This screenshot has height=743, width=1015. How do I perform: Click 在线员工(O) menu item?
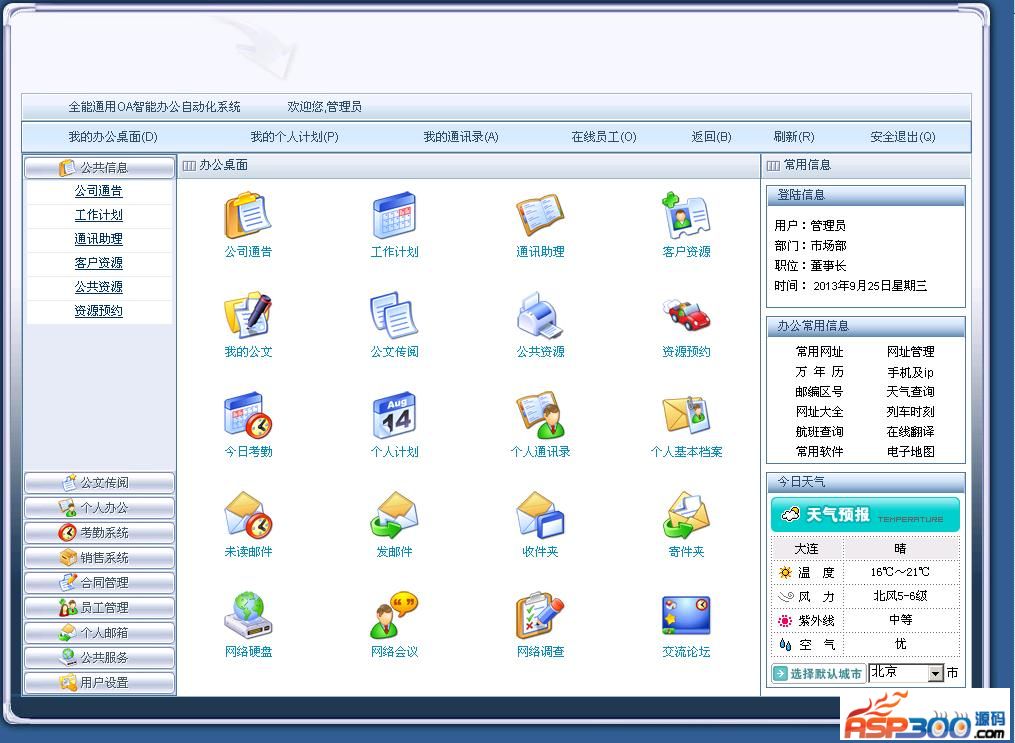(603, 137)
